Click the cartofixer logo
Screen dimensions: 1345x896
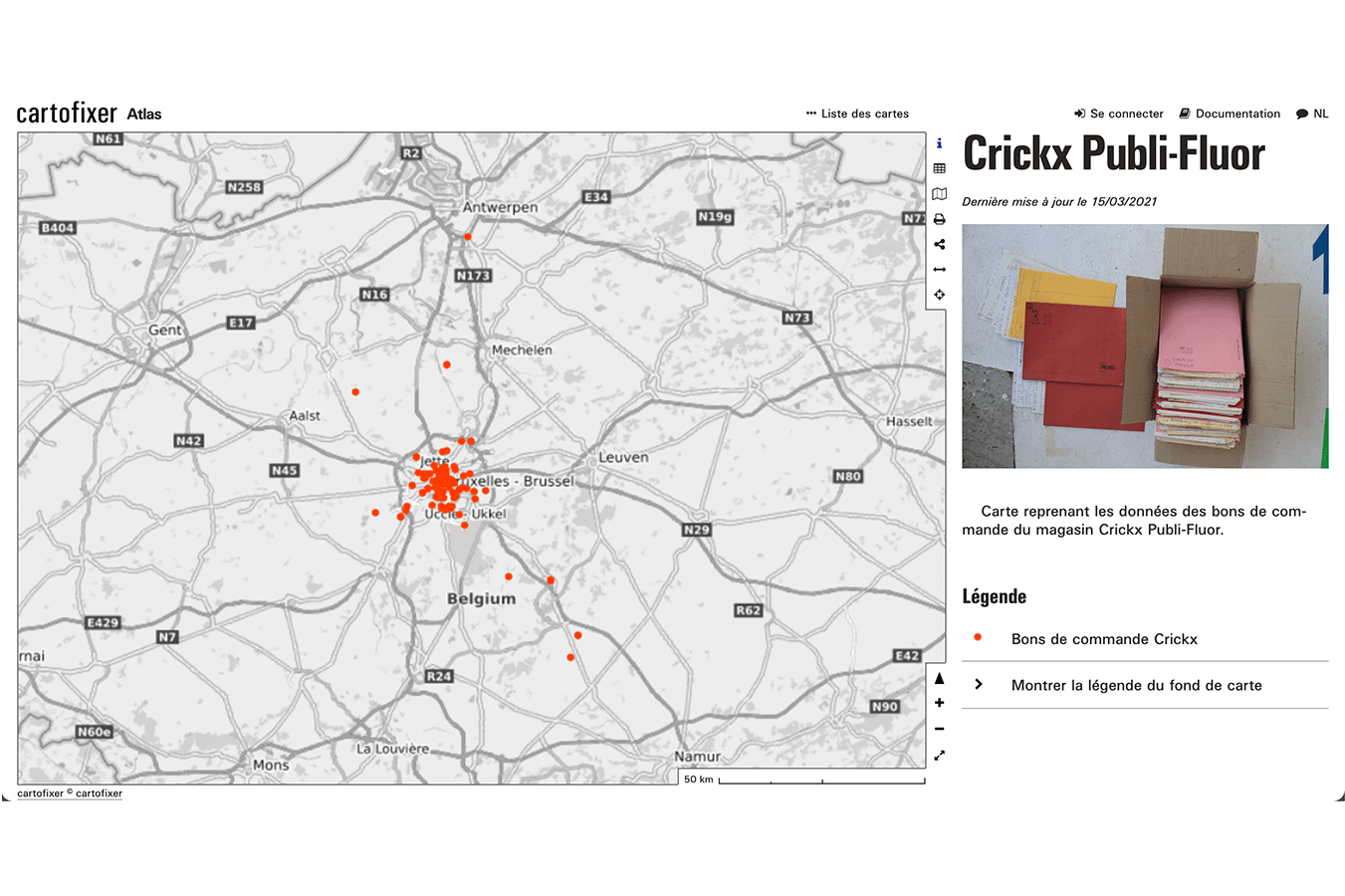[x=67, y=113]
